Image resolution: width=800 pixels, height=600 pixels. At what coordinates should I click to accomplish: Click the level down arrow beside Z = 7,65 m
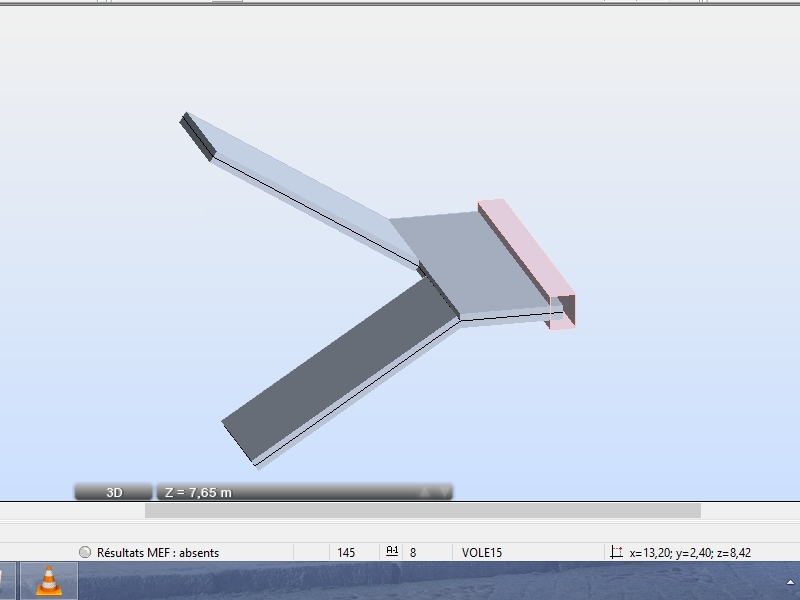point(445,492)
